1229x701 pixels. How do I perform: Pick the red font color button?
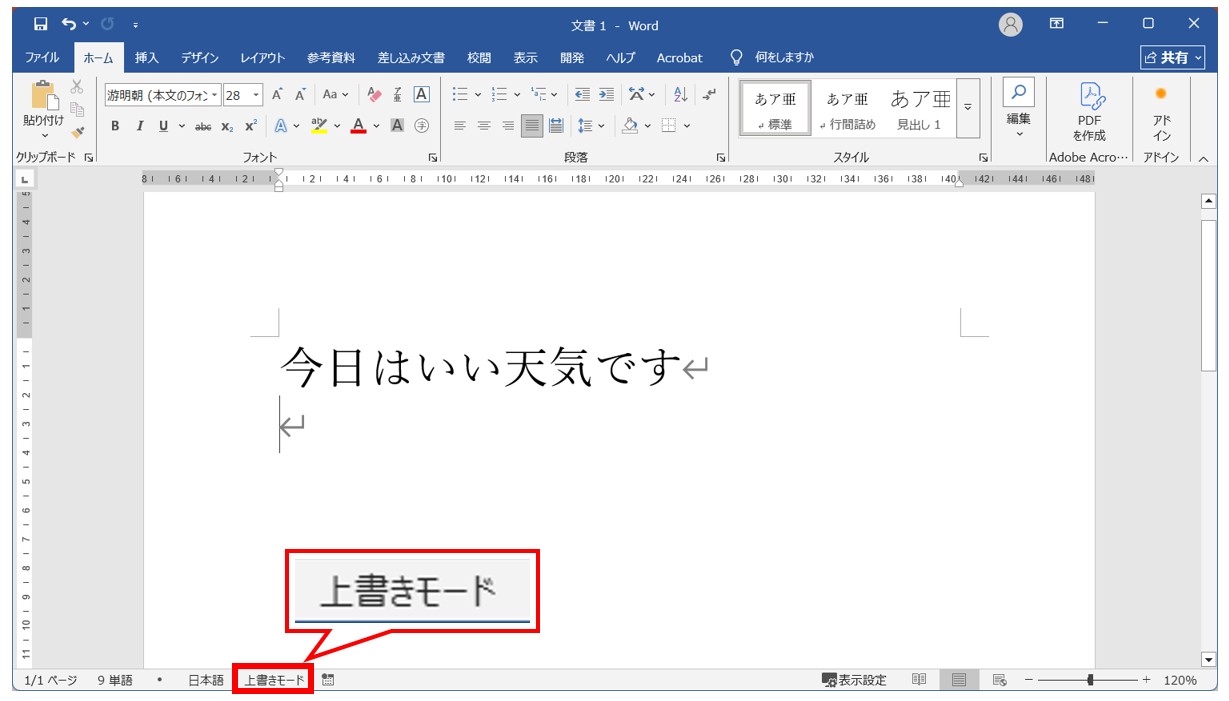point(358,126)
